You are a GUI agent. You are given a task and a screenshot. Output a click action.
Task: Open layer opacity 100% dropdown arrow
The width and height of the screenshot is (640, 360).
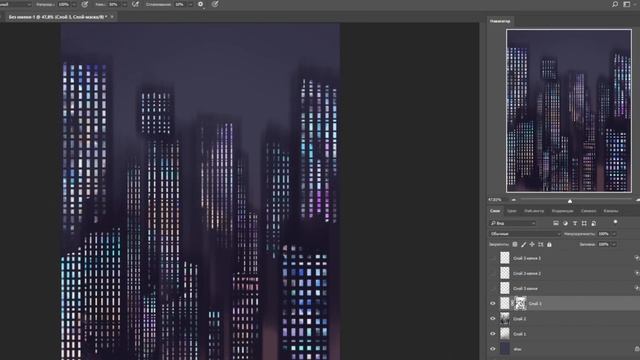[614, 234]
